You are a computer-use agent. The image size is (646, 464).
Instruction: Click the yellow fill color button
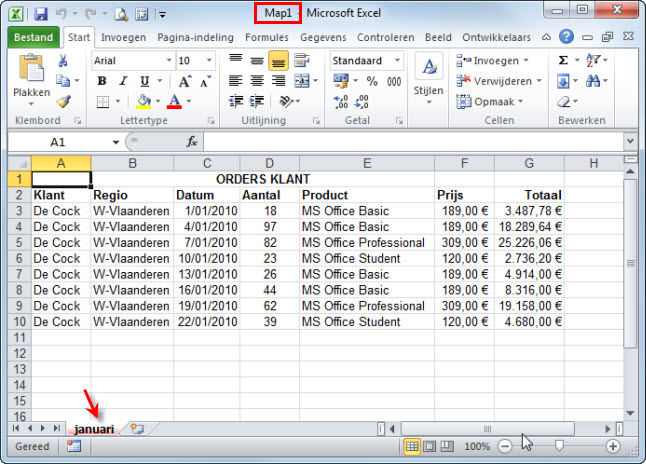pos(144,101)
